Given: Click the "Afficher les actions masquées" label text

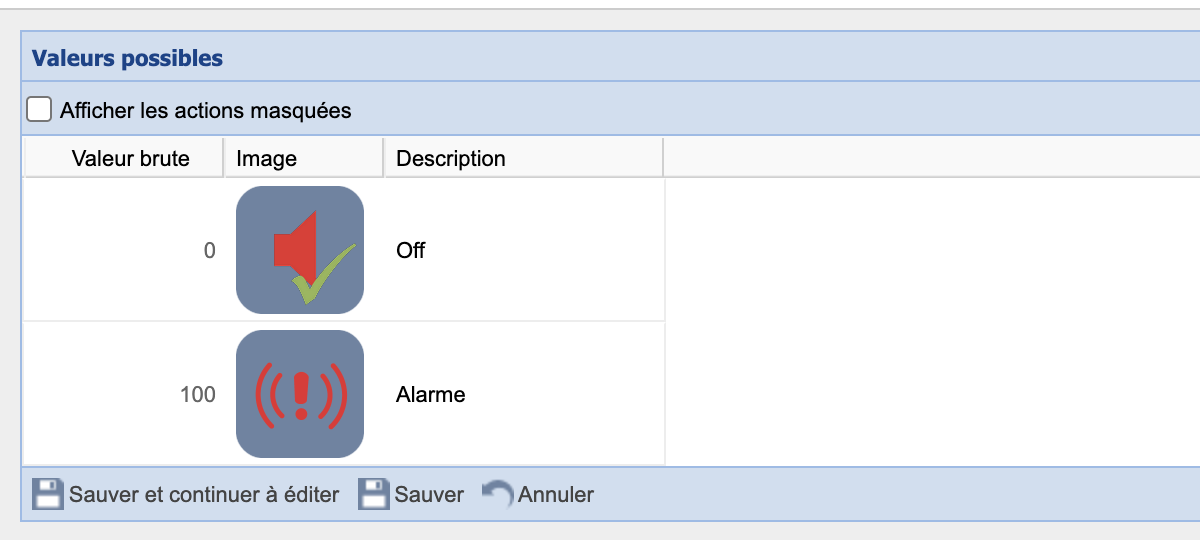Looking at the screenshot, I should point(205,110).
